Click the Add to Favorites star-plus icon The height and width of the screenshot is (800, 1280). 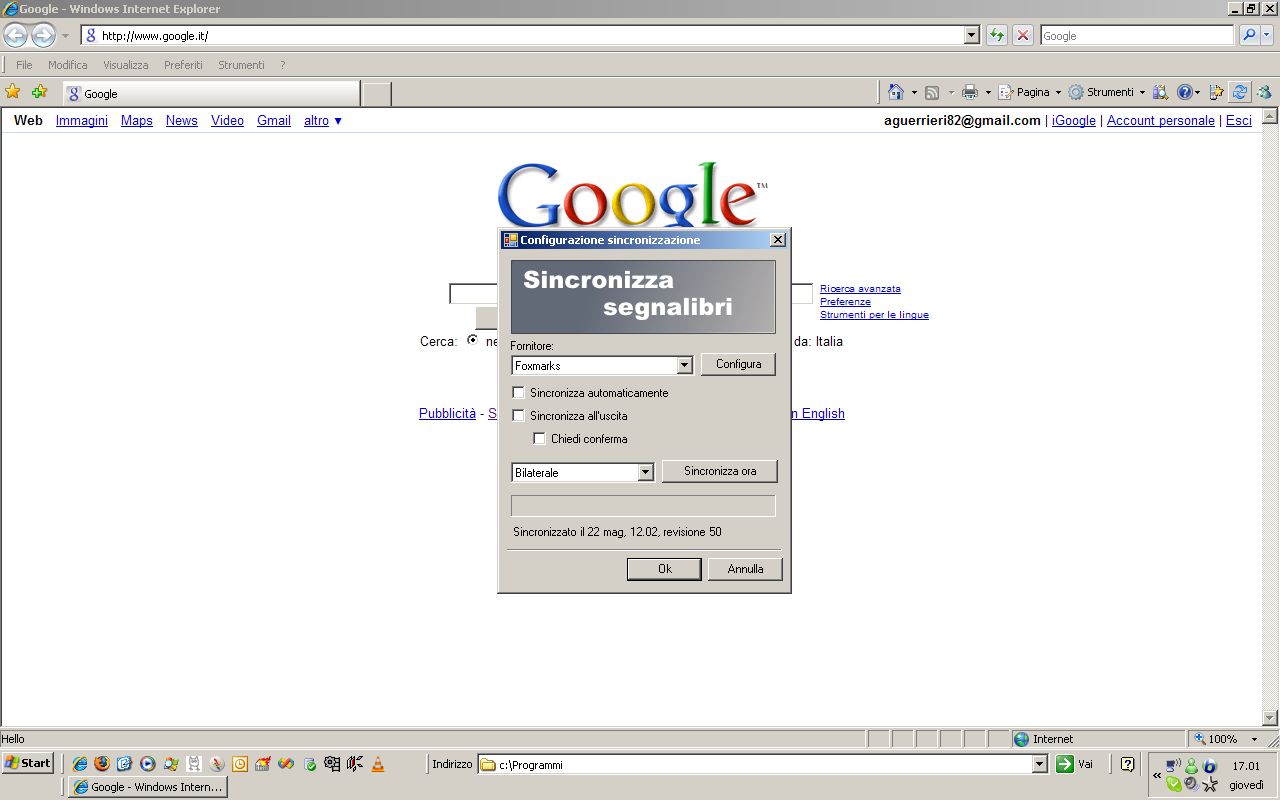point(39,92)
